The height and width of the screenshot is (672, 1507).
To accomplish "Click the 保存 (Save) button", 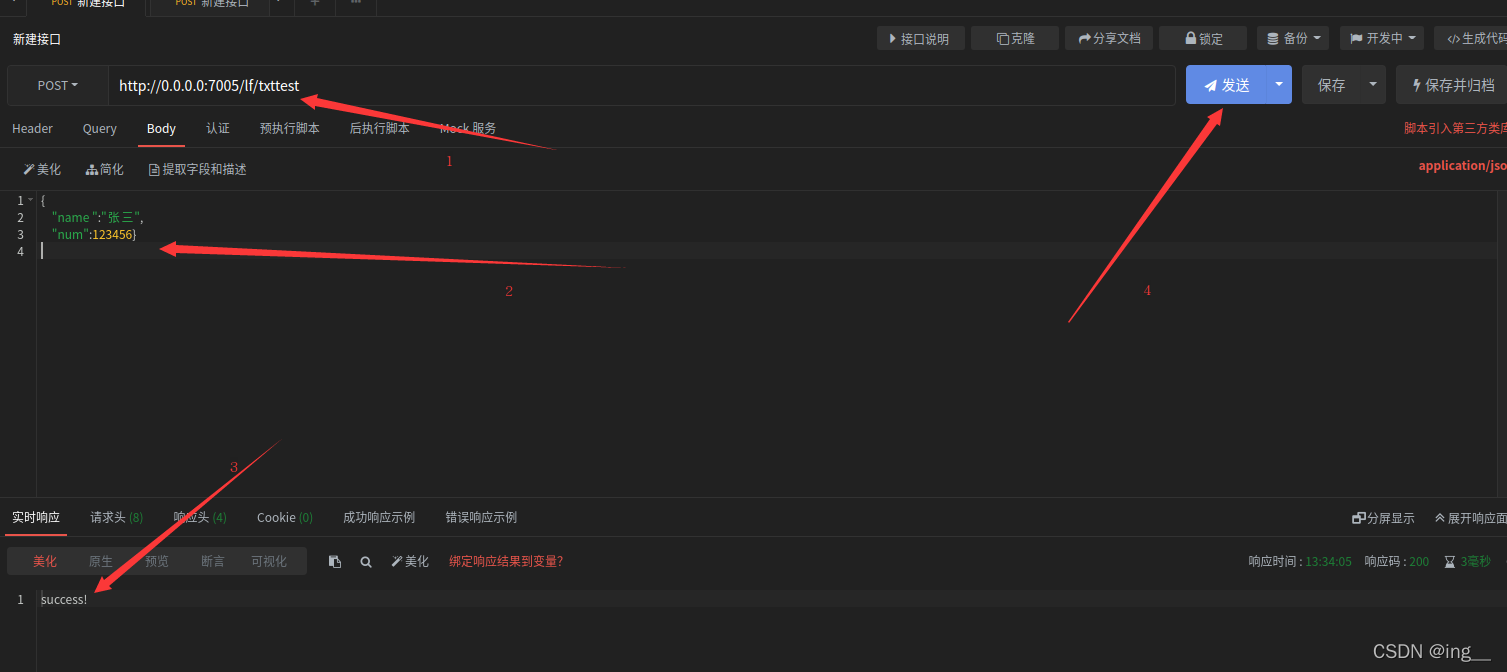I will coord(1331,85).
